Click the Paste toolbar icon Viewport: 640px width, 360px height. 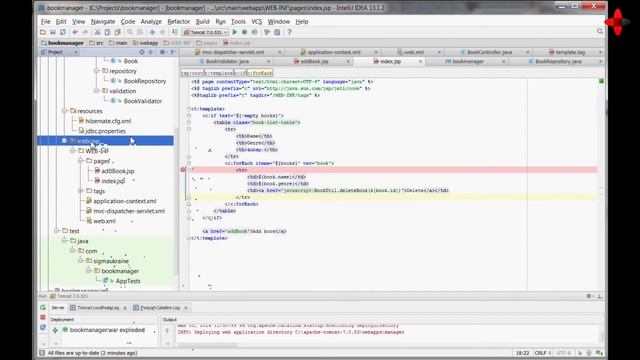click(x=118, y=32)
